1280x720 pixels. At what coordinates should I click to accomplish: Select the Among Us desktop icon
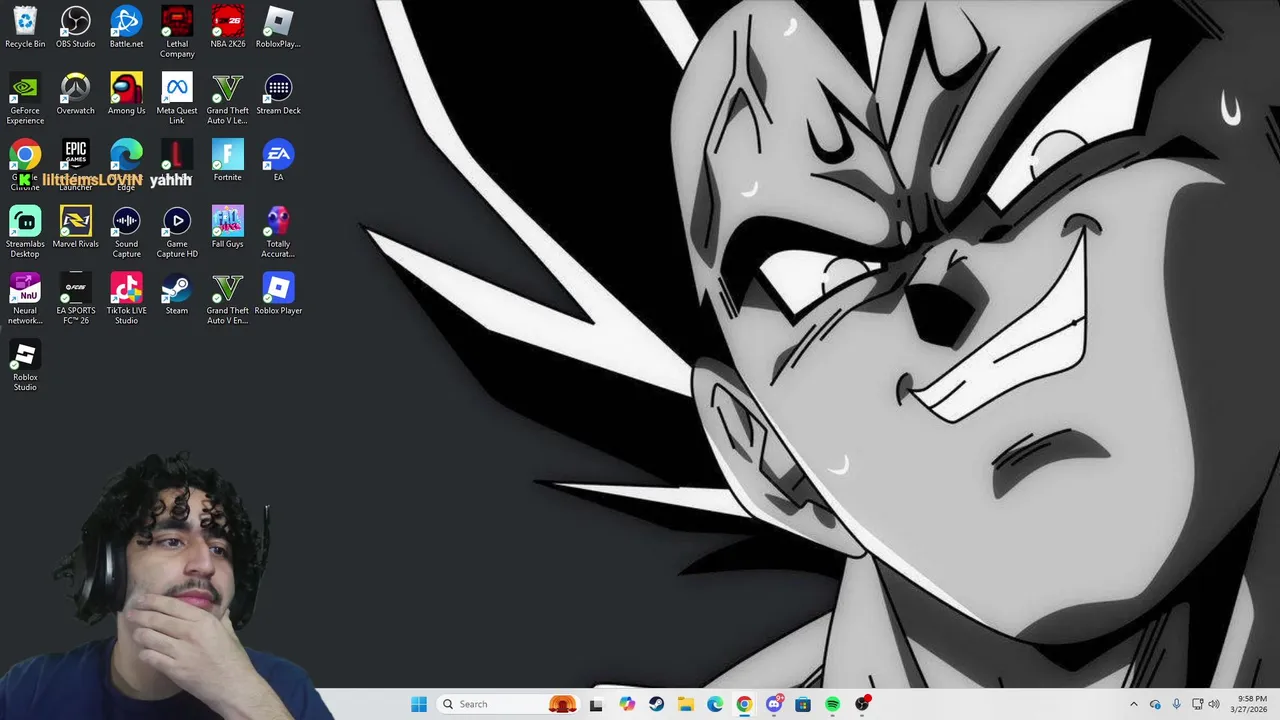click(x=126, y=94)
